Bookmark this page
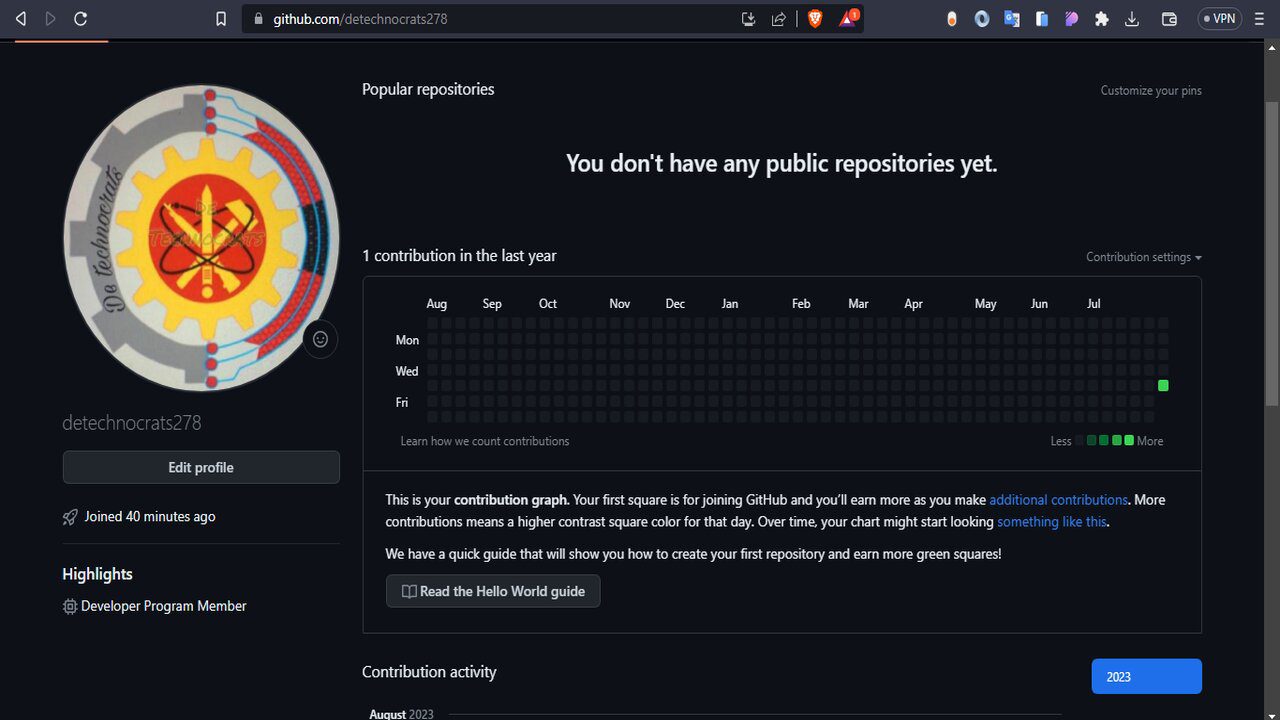1280x720 pixels. pyautogui.click(x=221, y=18)
